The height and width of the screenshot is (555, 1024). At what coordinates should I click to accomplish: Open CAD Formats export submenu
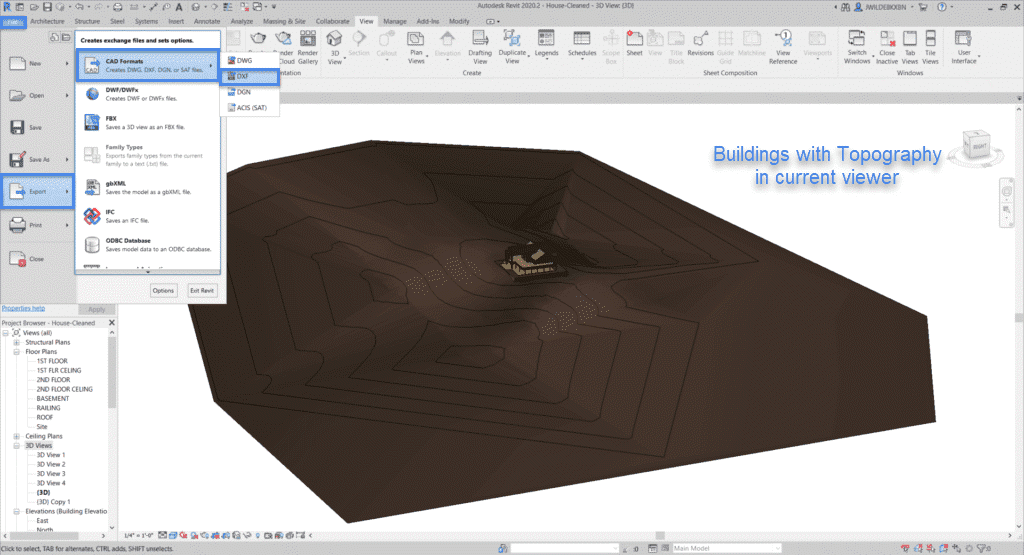click(x=148, y=65)
